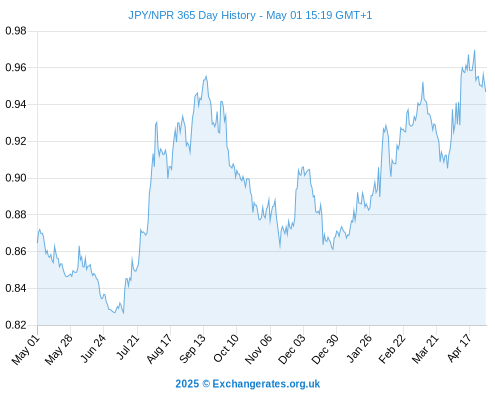
Task: Click the Feb 22 date label
Action: [x=392, y=349]
